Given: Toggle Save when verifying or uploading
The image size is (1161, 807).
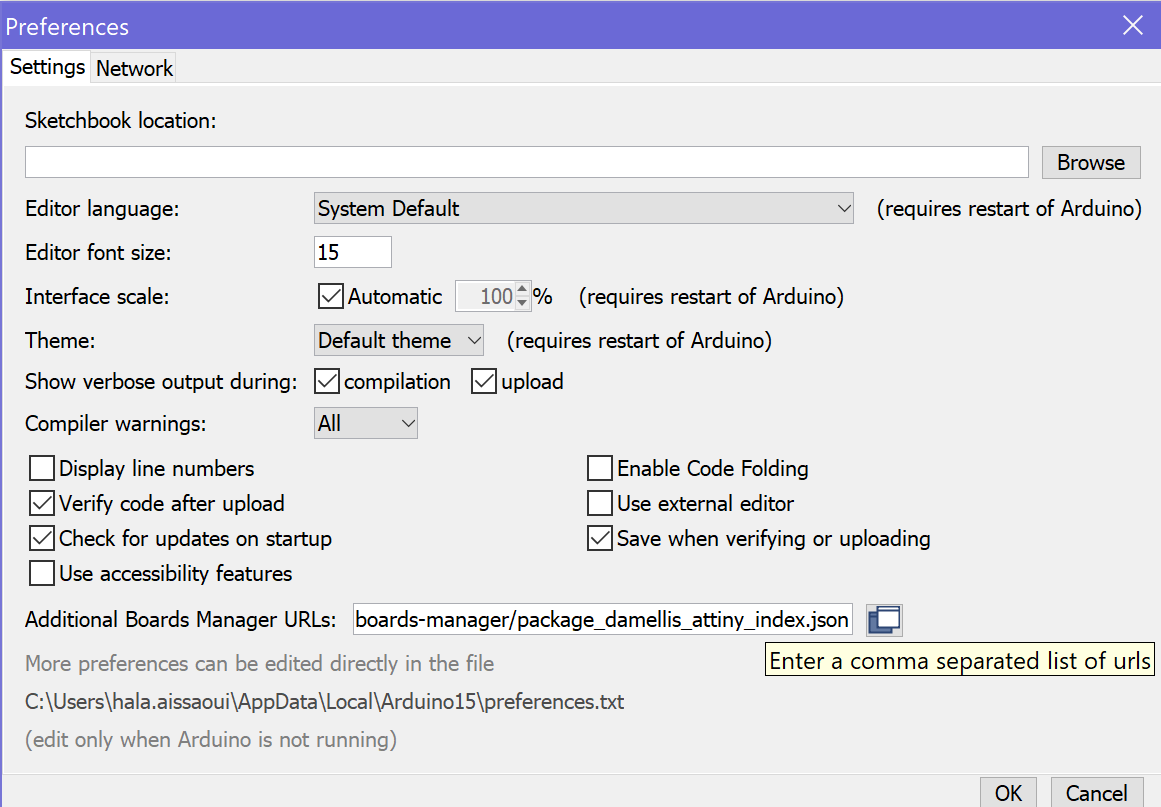Looking at the screenshot, I should (x=600, y=539).
